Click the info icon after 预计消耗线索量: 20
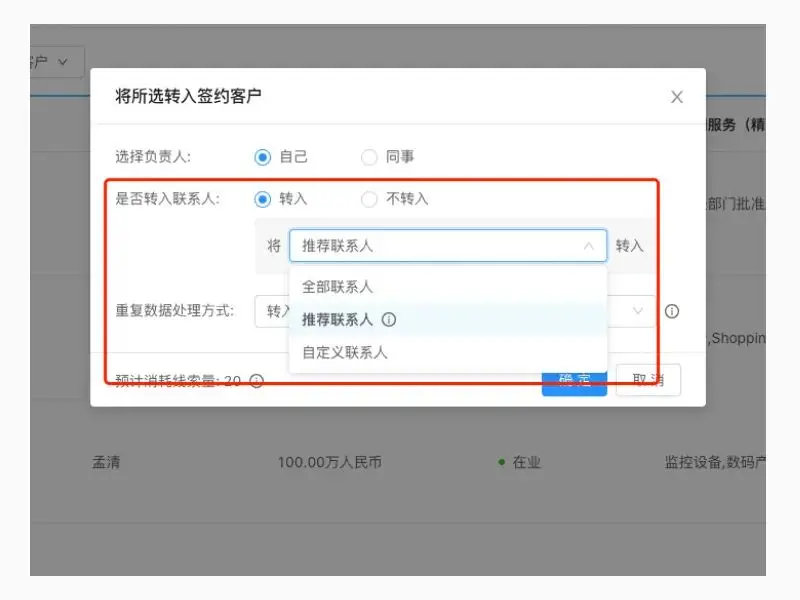This screenshot has width=800, height=600. (x=258, y=380)
